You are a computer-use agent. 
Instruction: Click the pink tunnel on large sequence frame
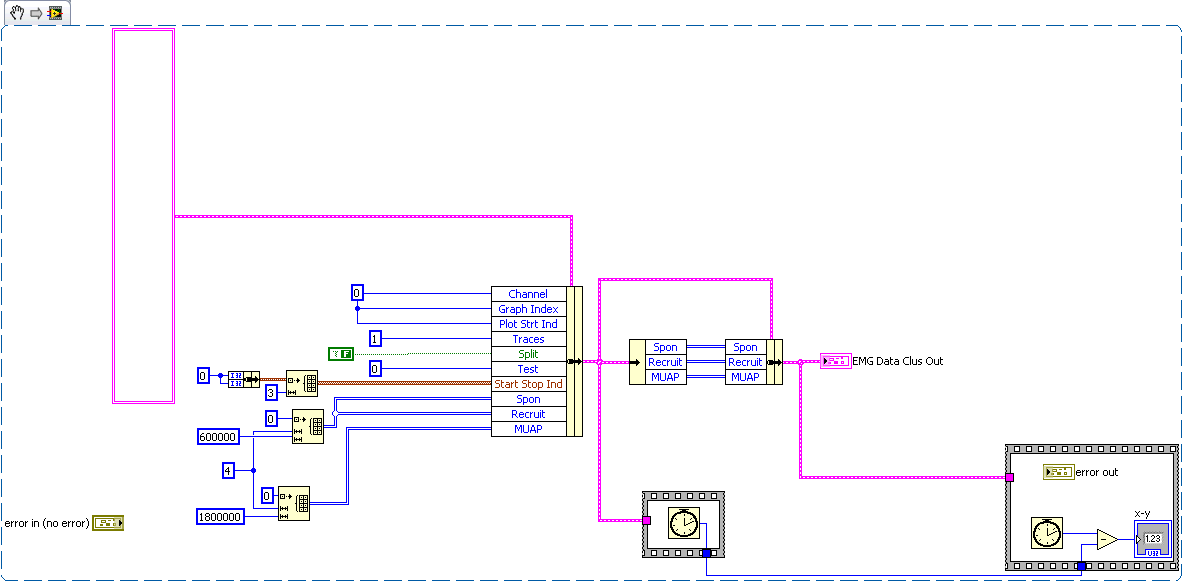pos(1009,477)
